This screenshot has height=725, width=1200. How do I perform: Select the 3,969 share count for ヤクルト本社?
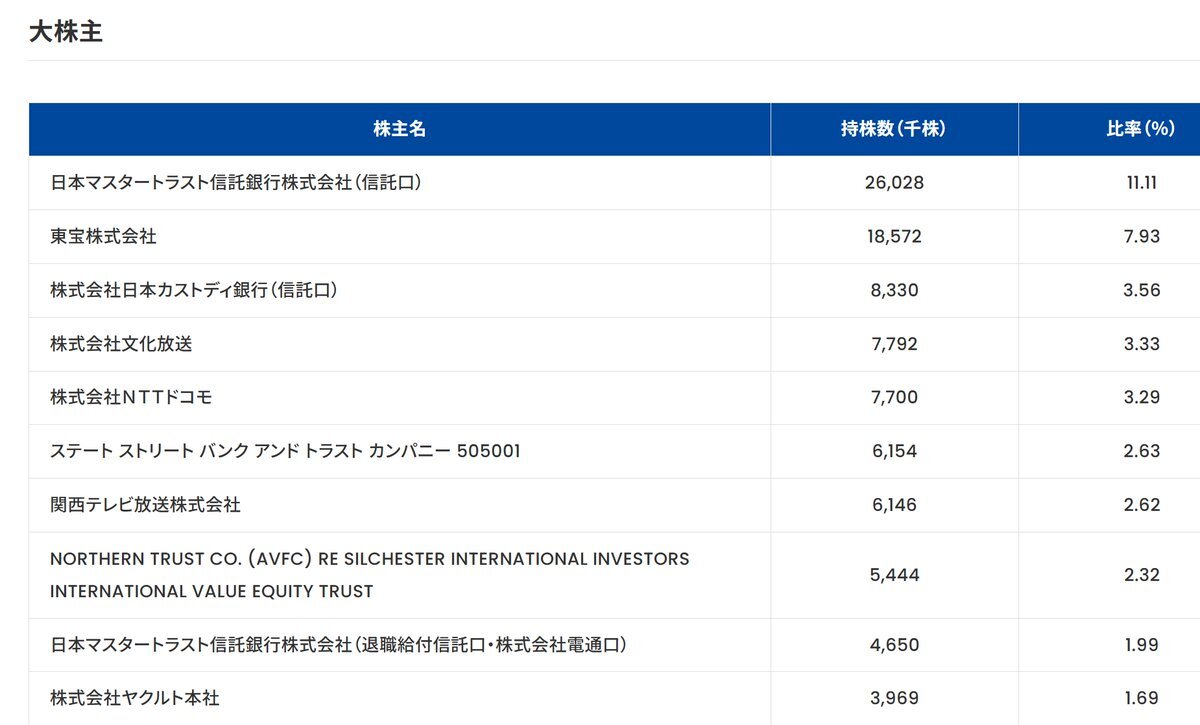coord(894,698)
